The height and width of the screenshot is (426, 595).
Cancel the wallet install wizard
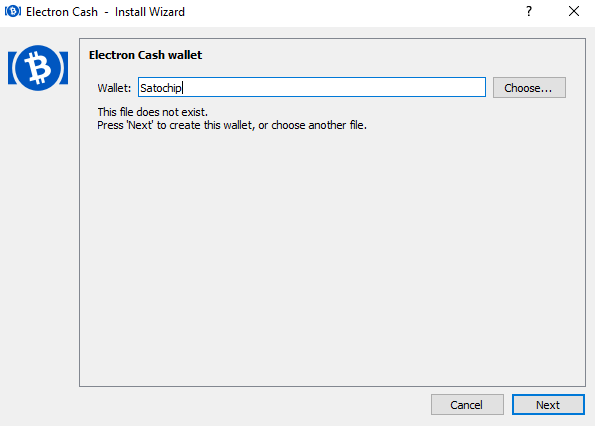pyautogui.click(x=467, y=405)
